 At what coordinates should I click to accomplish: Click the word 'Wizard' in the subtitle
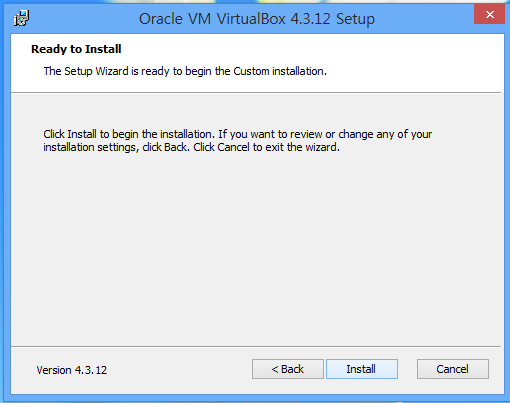tap(112, 71)
